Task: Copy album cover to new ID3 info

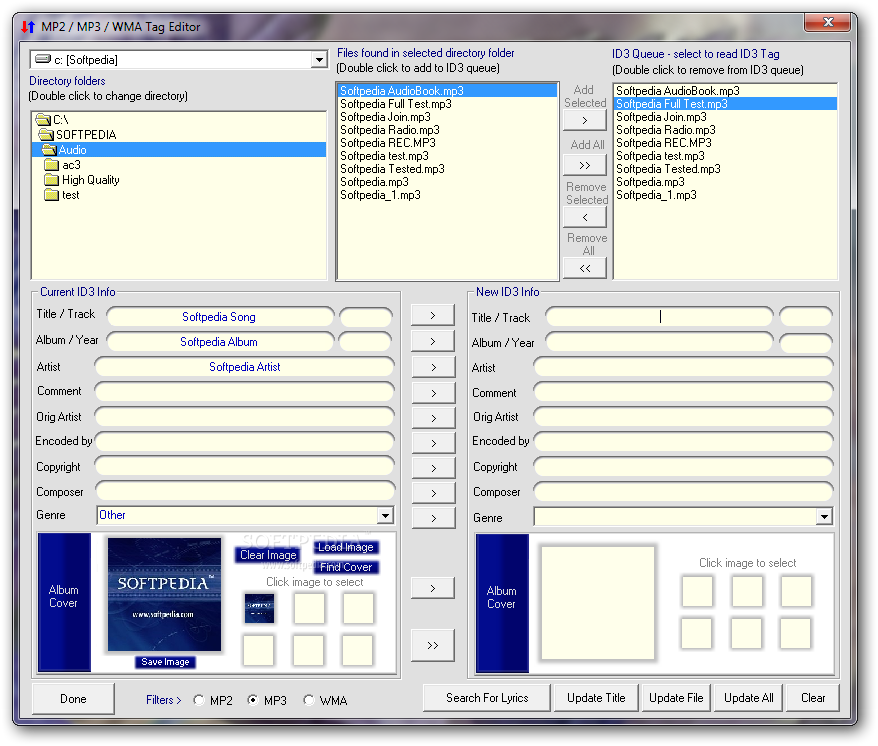Action: [432, 589]
